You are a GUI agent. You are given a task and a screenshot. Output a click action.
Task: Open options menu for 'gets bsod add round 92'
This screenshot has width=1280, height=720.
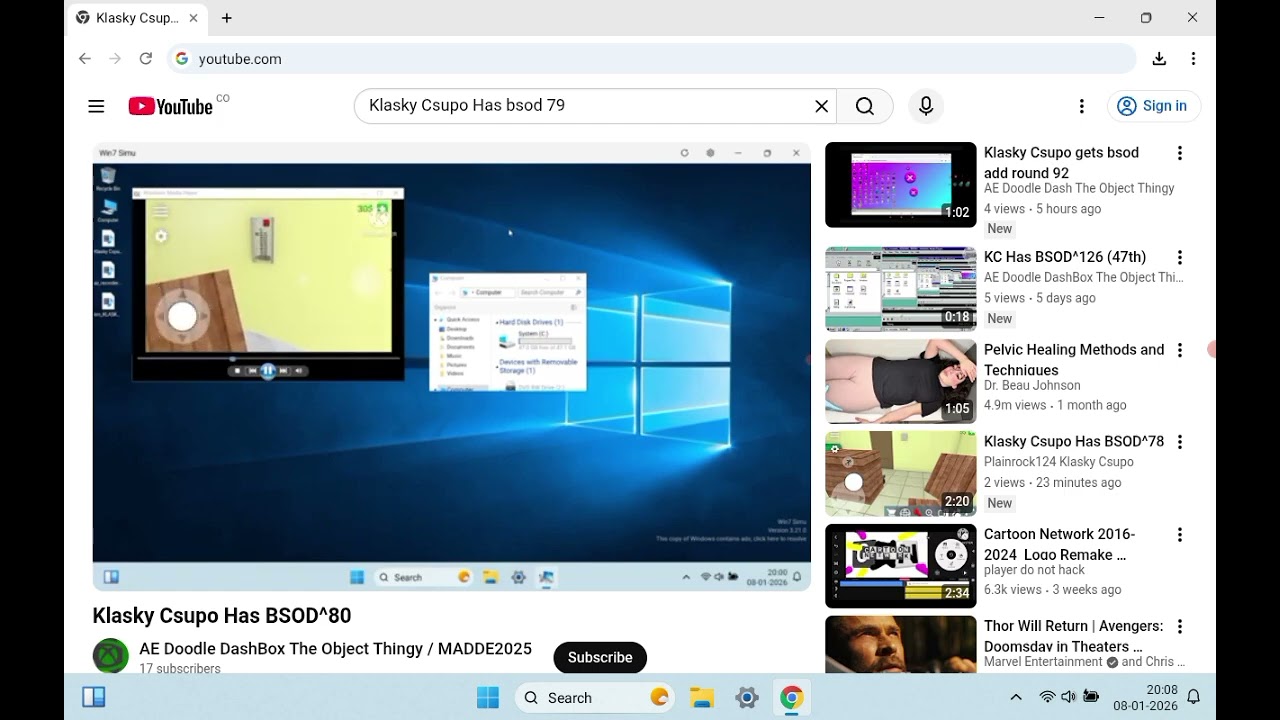[x=1180, y=153]
